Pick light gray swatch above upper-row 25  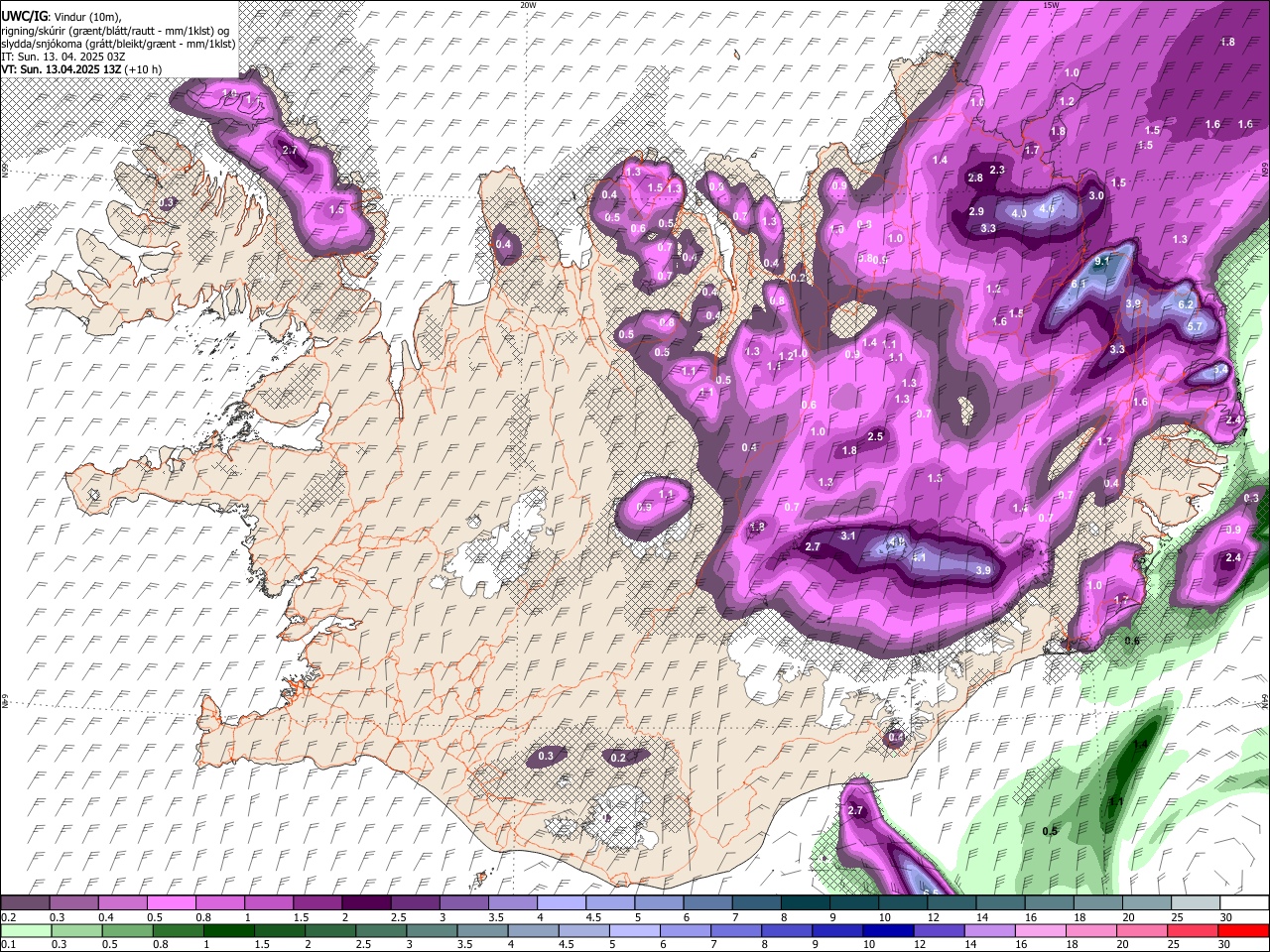(1195, 903)
